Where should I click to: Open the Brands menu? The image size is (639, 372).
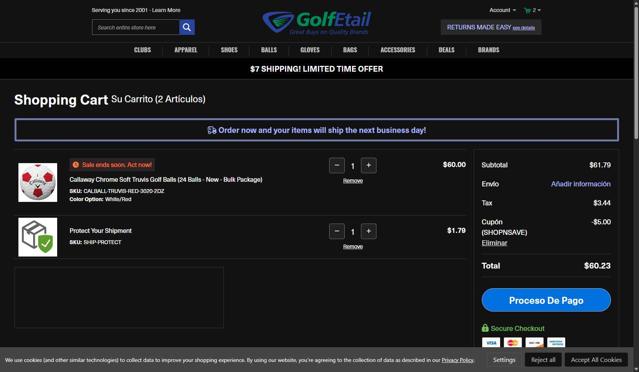488,50
